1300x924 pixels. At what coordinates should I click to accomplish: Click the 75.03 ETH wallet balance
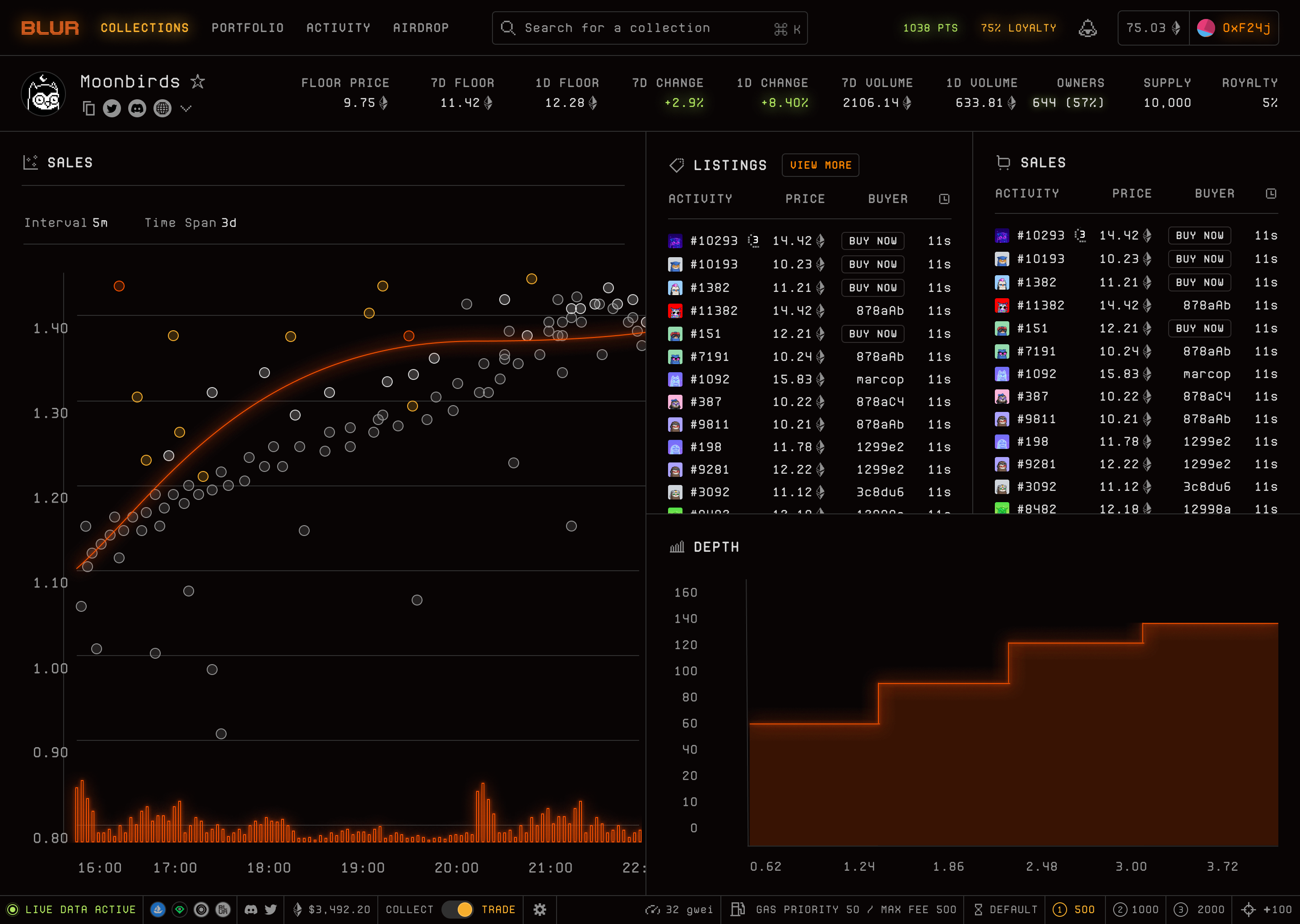1153,28
